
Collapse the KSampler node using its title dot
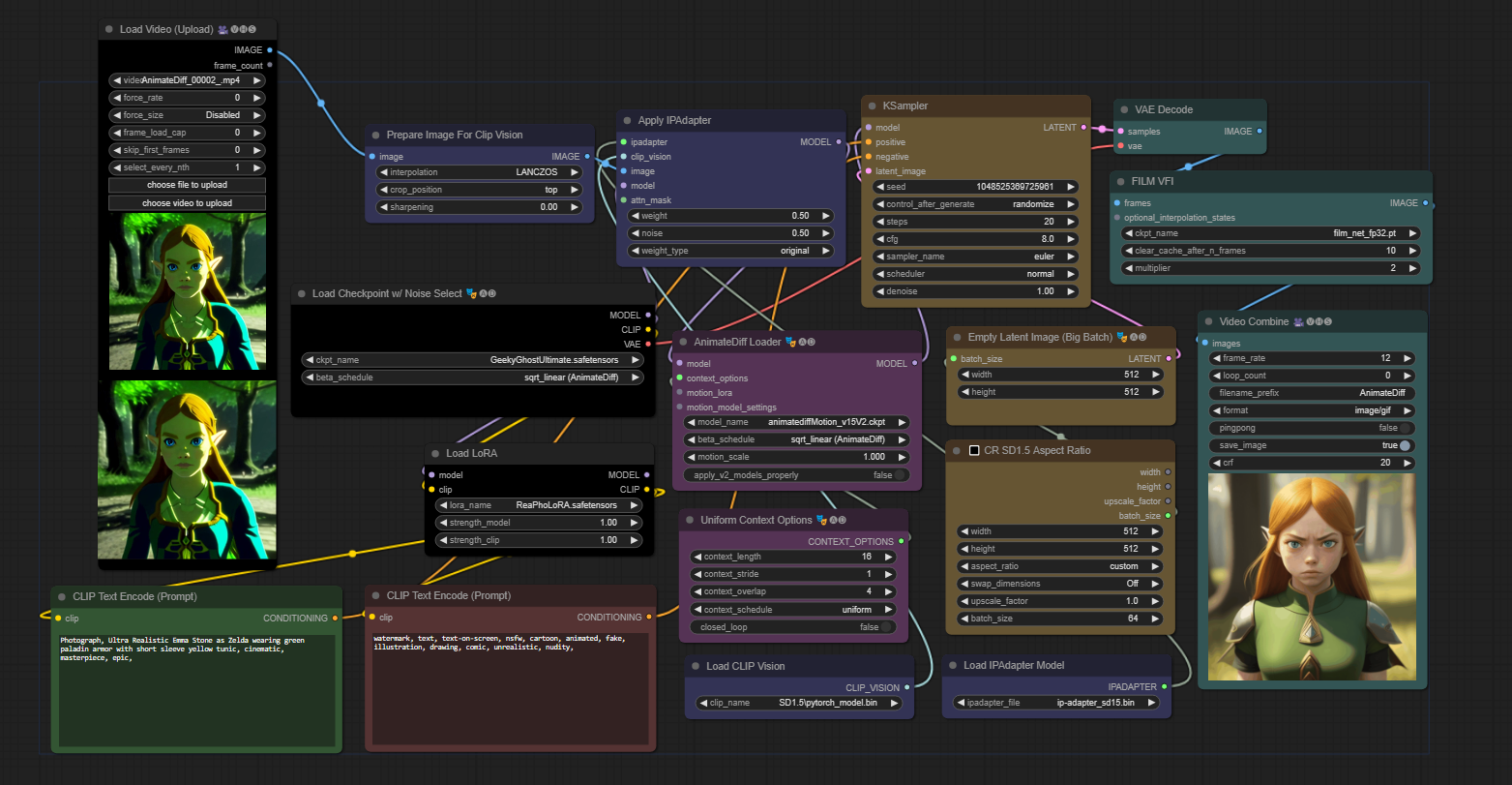tap(870, 105)
